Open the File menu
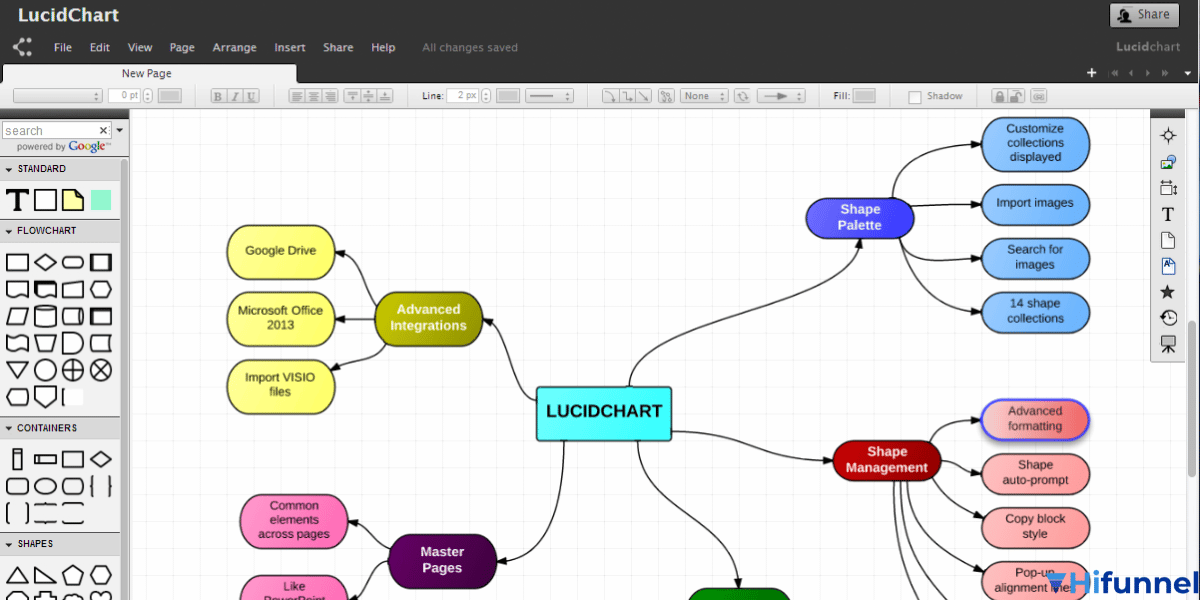This screenshot has width=1200, height=600. pos(63,47)
